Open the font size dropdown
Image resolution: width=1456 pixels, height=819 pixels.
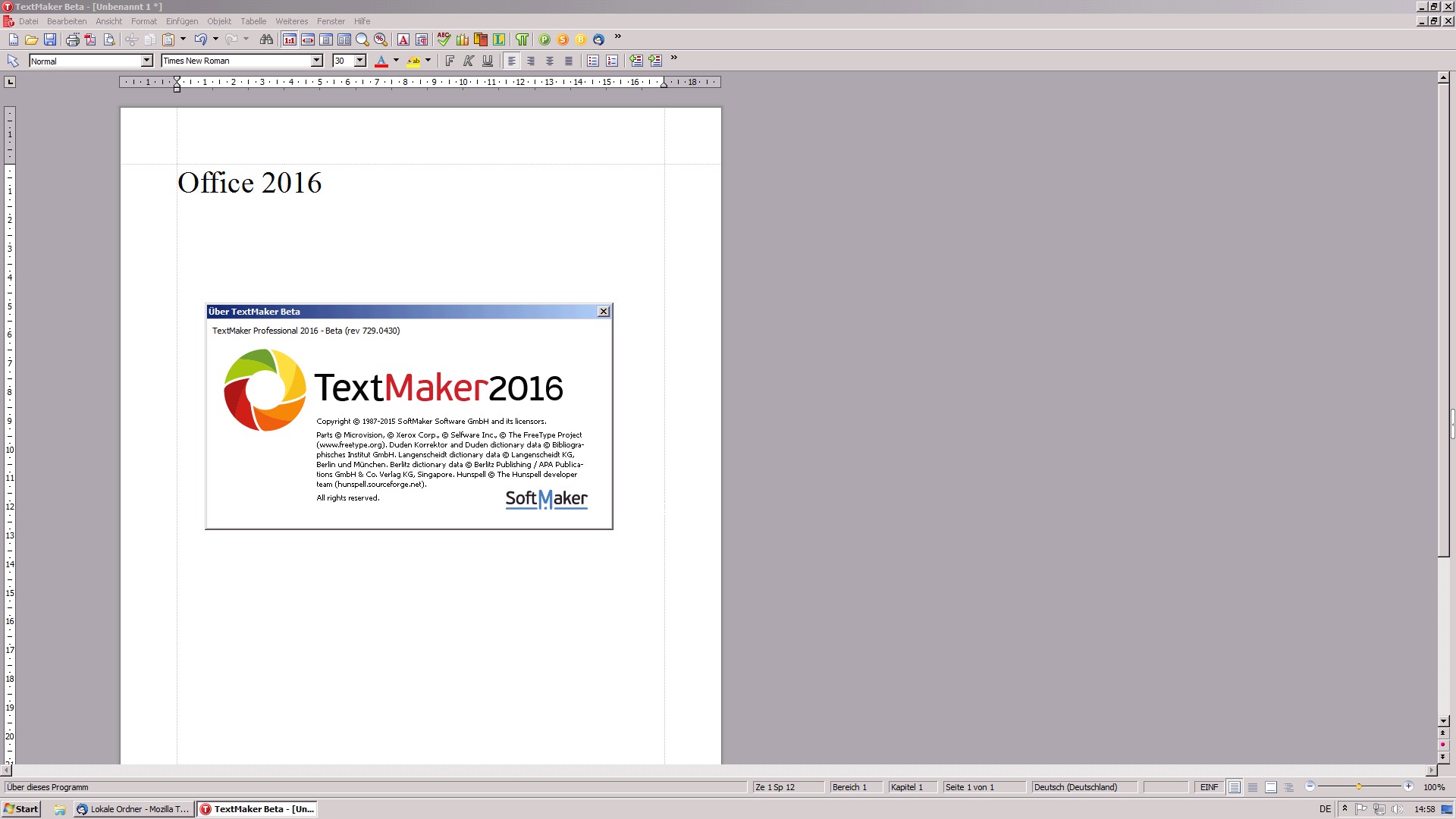(x=360, y=61)
